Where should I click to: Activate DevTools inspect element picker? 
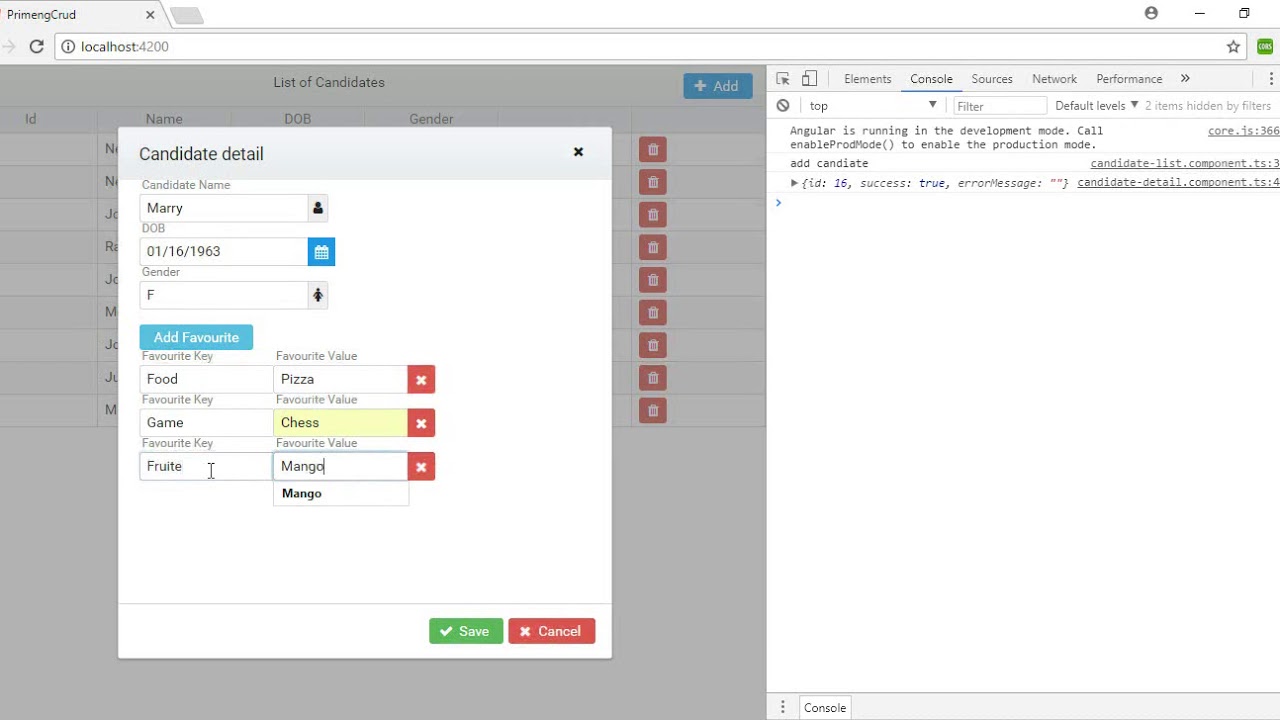(783, 79)
